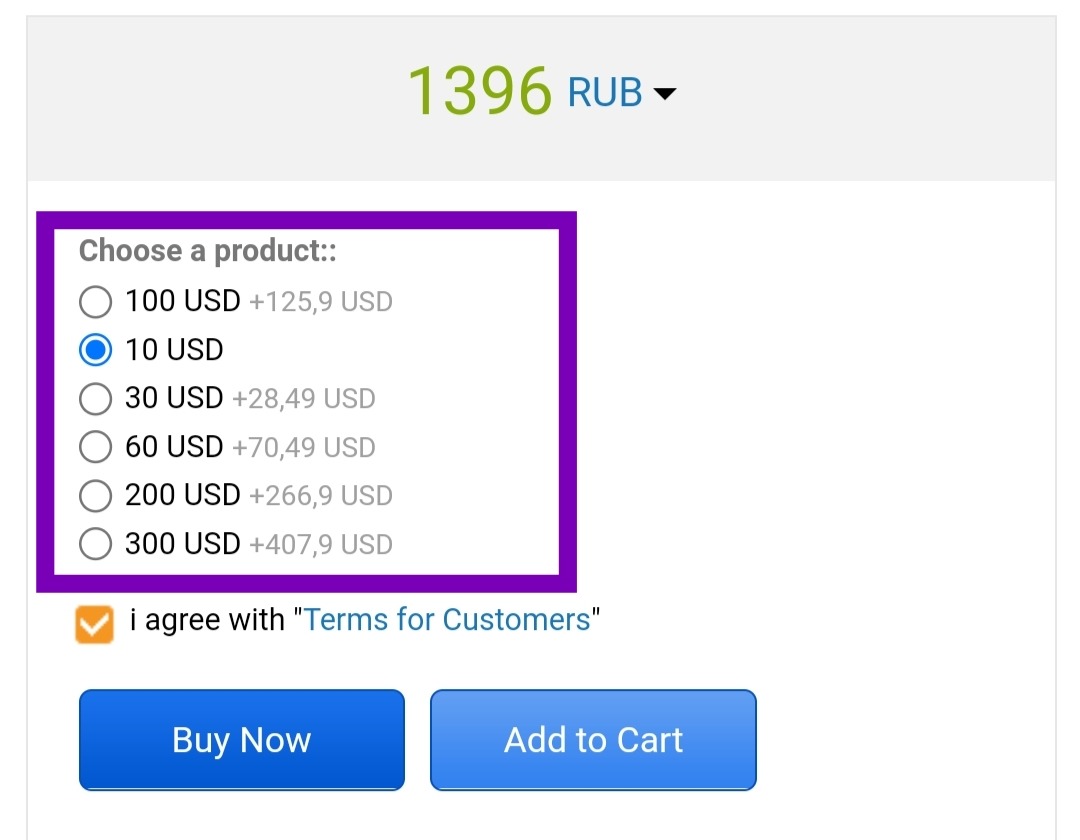Click the +266,9 USD surcharge text

[320, 496]
